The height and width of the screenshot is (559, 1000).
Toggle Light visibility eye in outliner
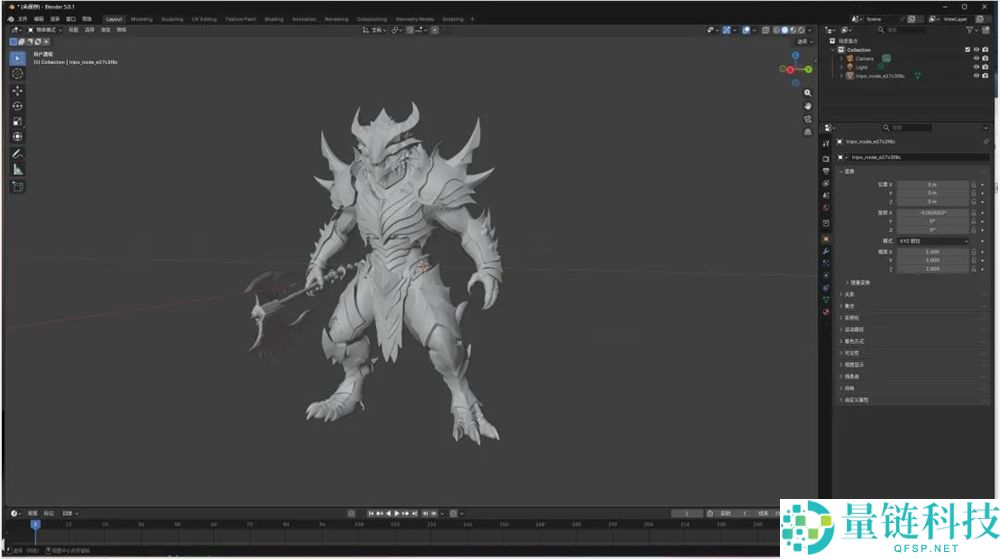976,67
